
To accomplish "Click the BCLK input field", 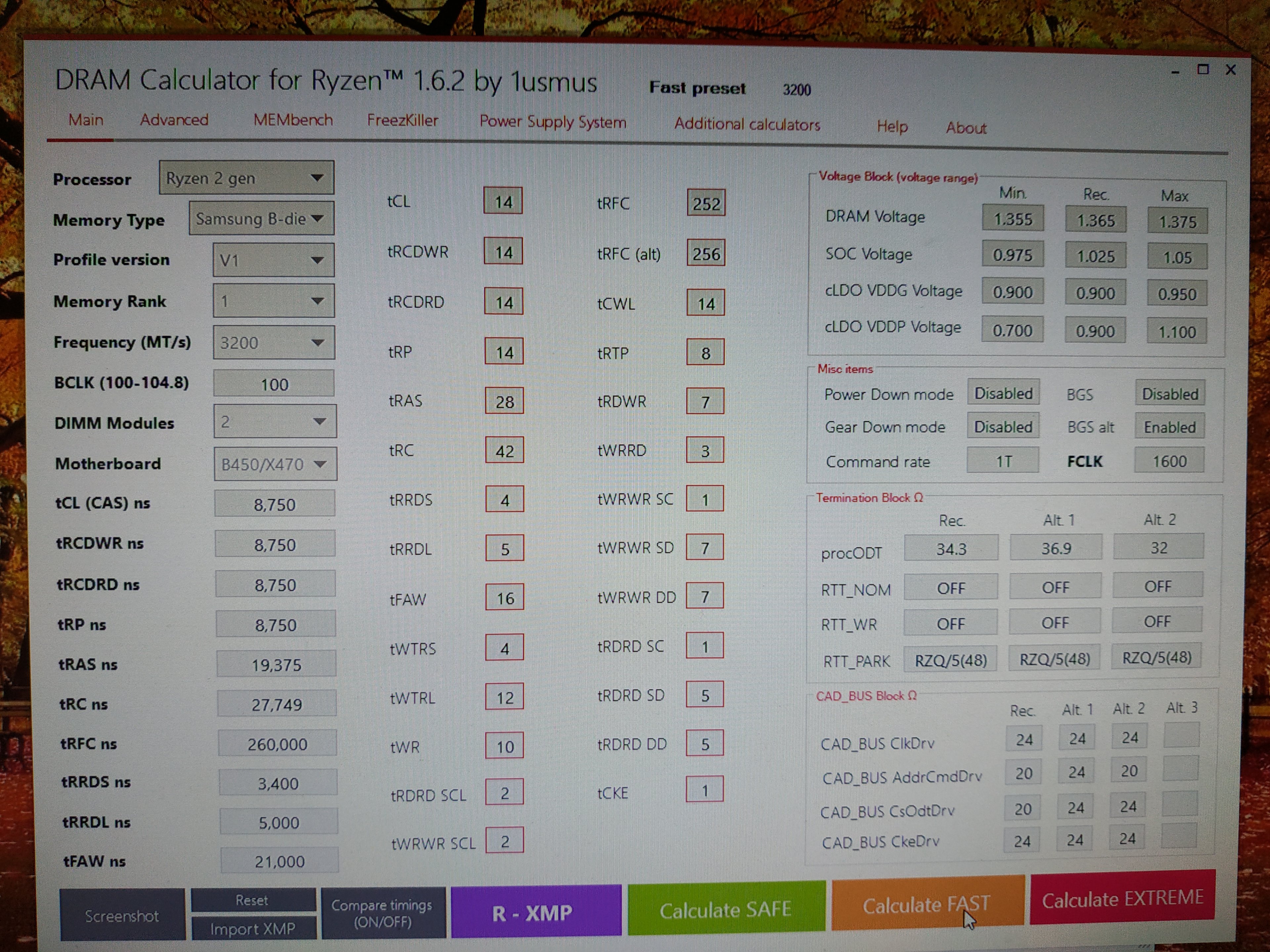I will point(274,384).
